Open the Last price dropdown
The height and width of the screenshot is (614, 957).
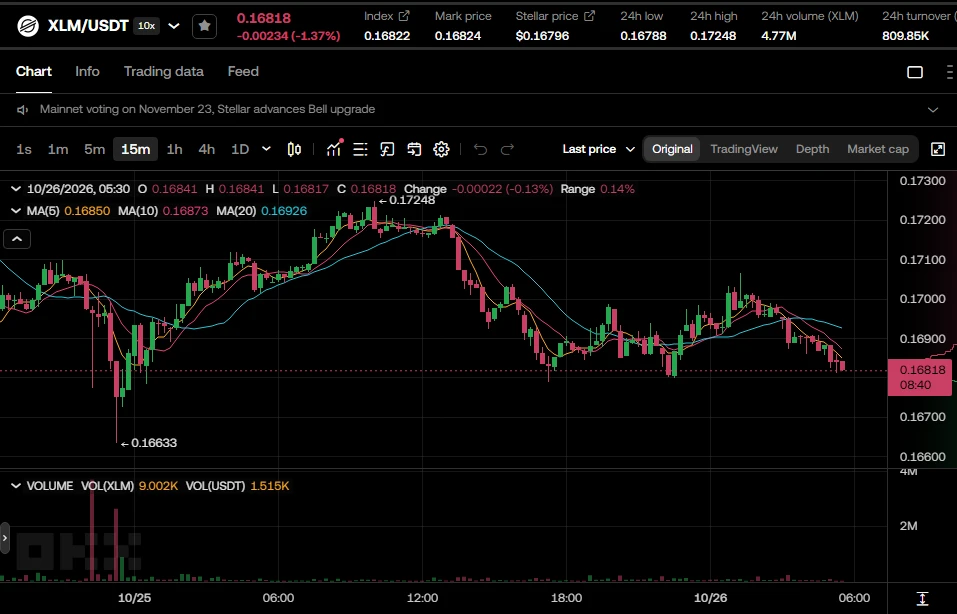(x=599, y=149)
